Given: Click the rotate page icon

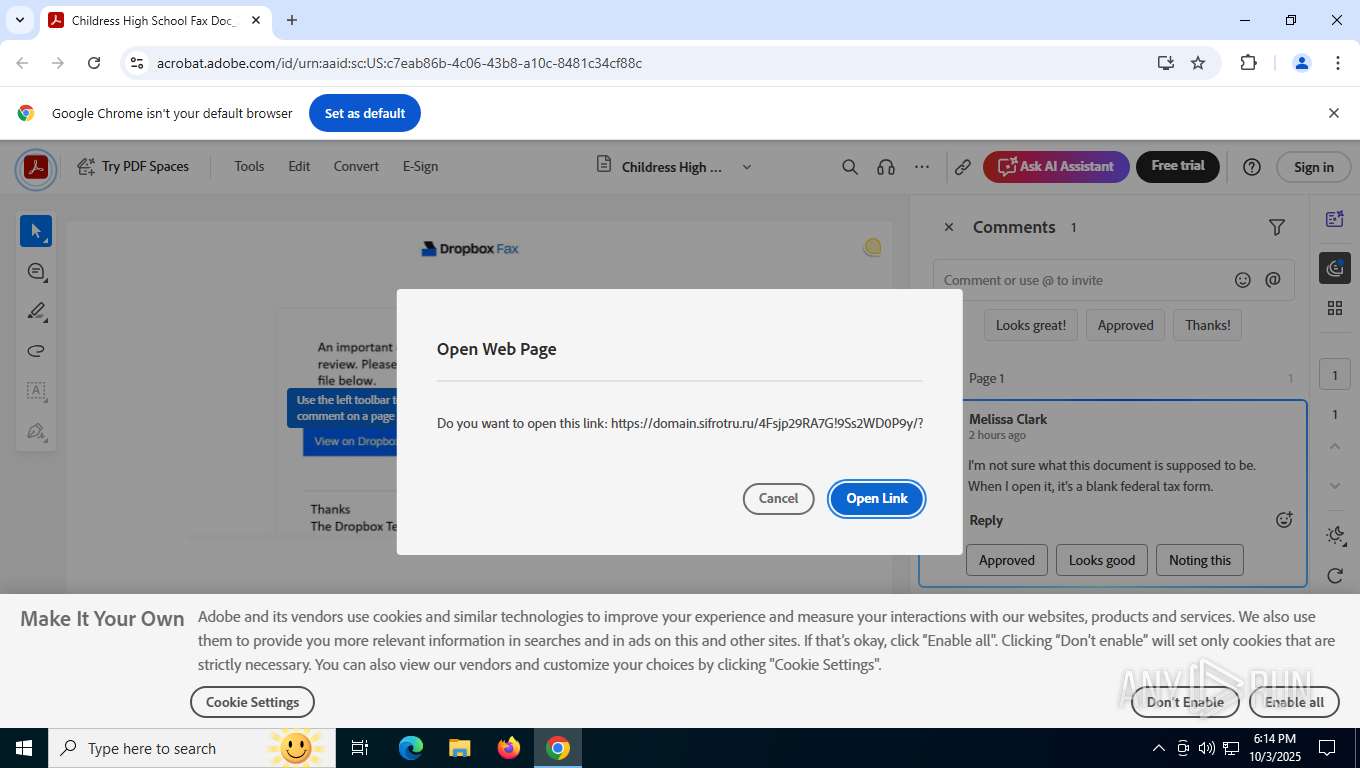Looking at the screenshot, I should (1334, 576).
